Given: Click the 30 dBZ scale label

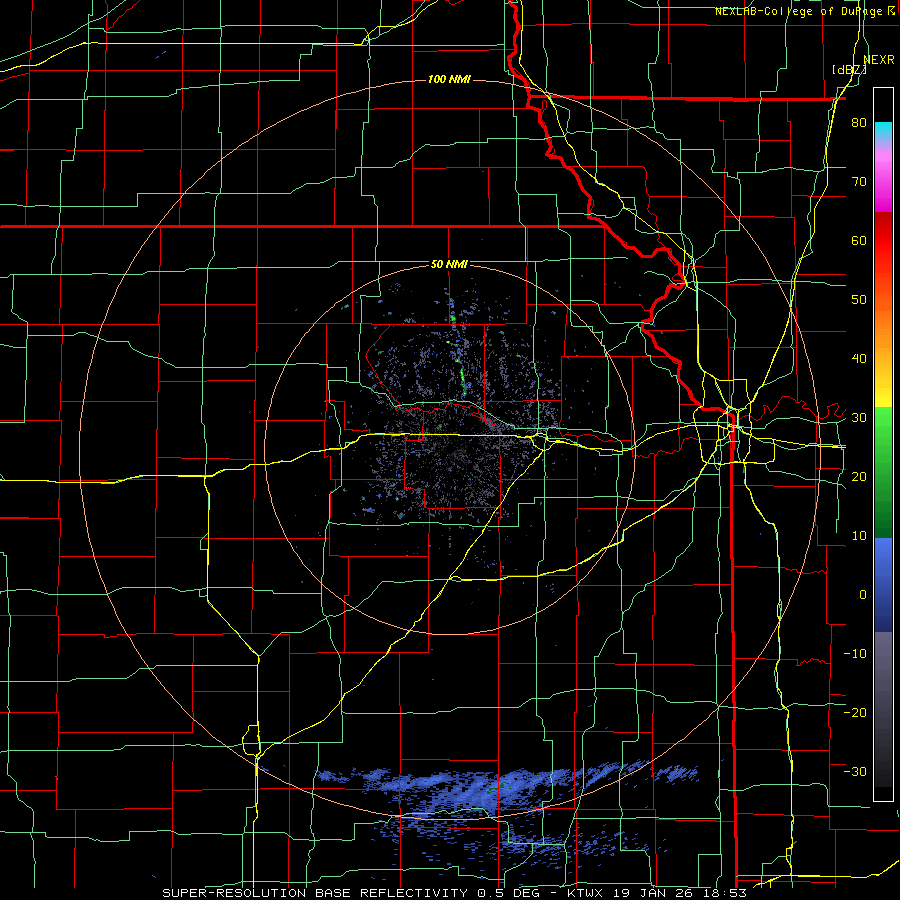Looking at the screenshot, I should coord(859,418).
